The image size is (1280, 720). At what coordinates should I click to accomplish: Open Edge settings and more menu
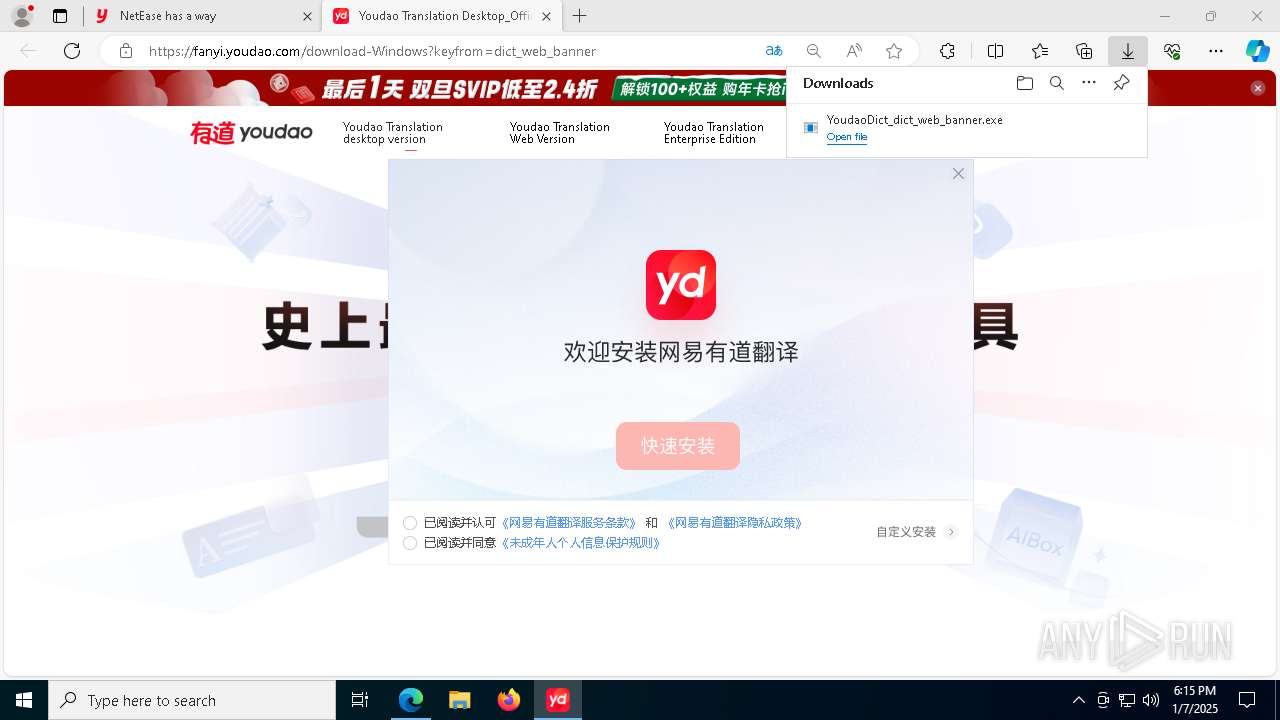pos(1216,51)
